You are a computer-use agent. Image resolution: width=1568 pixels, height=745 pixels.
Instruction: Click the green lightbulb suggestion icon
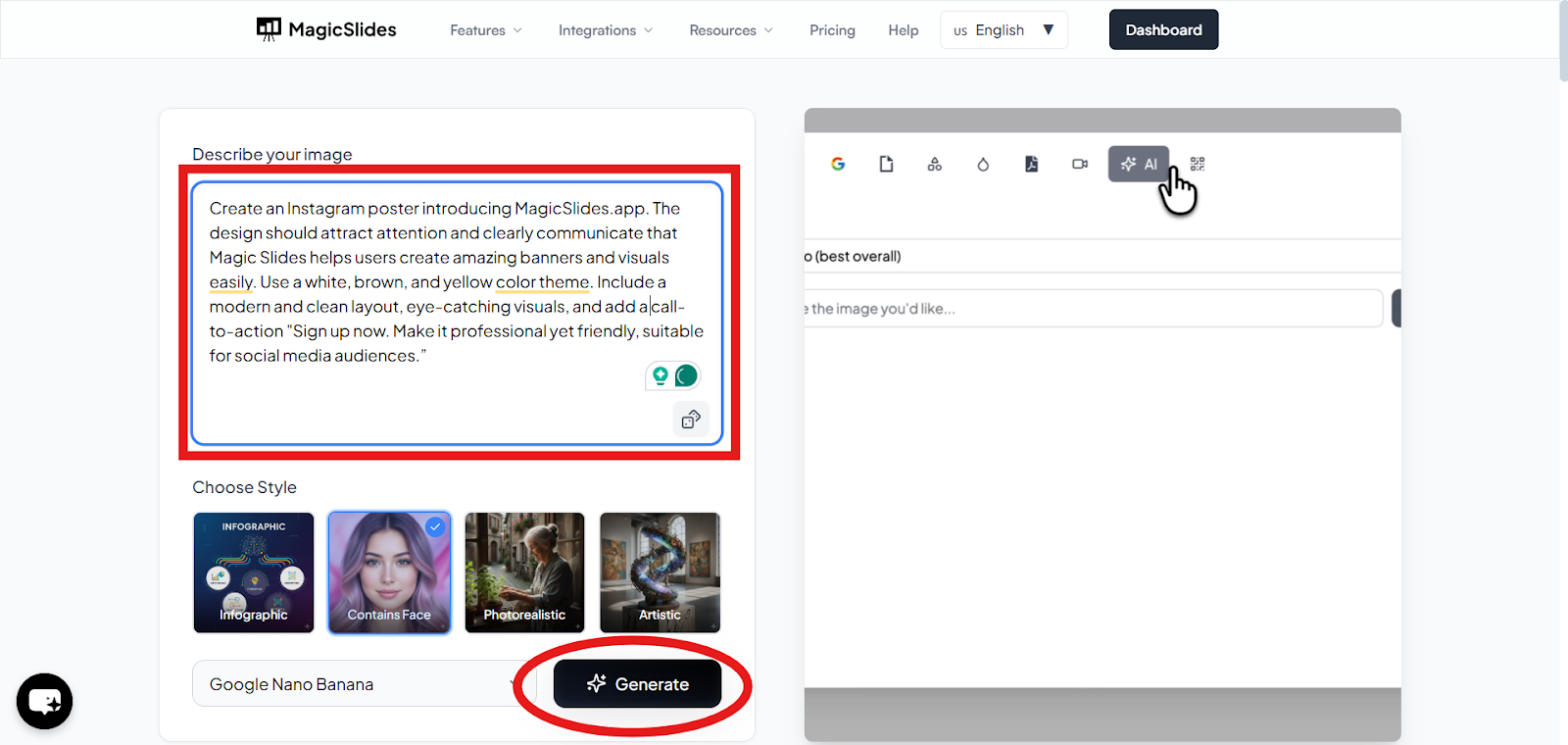coord(661,375)
